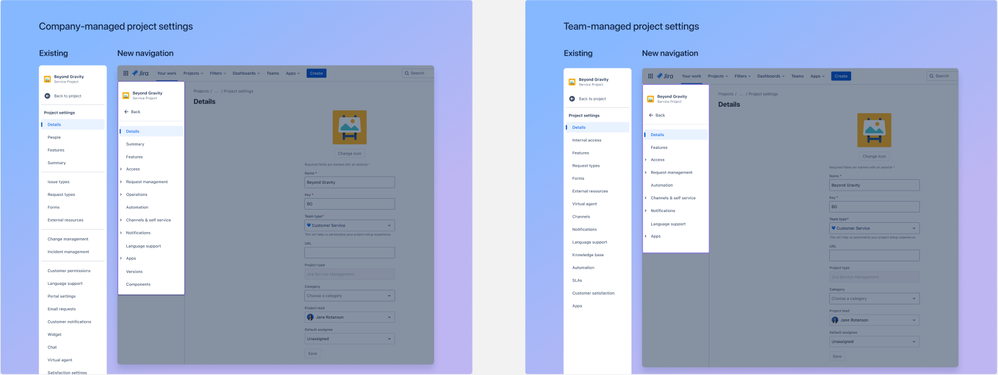Image resolution: width=998 pixels, height=375 pixels.
Task: Click Save button in team-managed Details
Action: point(837,356)
